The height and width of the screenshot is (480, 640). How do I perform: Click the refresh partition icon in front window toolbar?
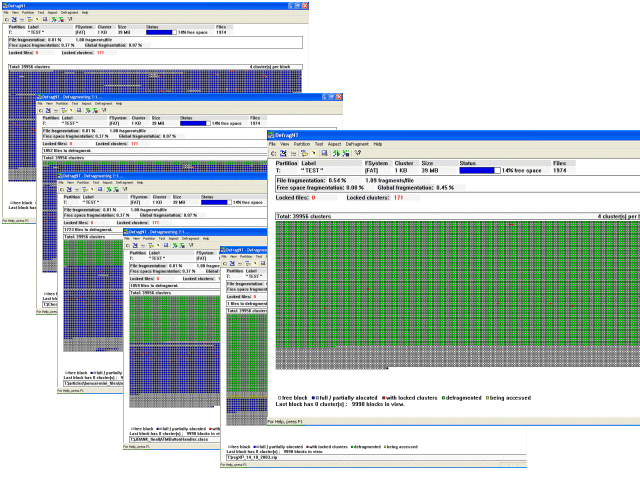click(x=283, y=153)
